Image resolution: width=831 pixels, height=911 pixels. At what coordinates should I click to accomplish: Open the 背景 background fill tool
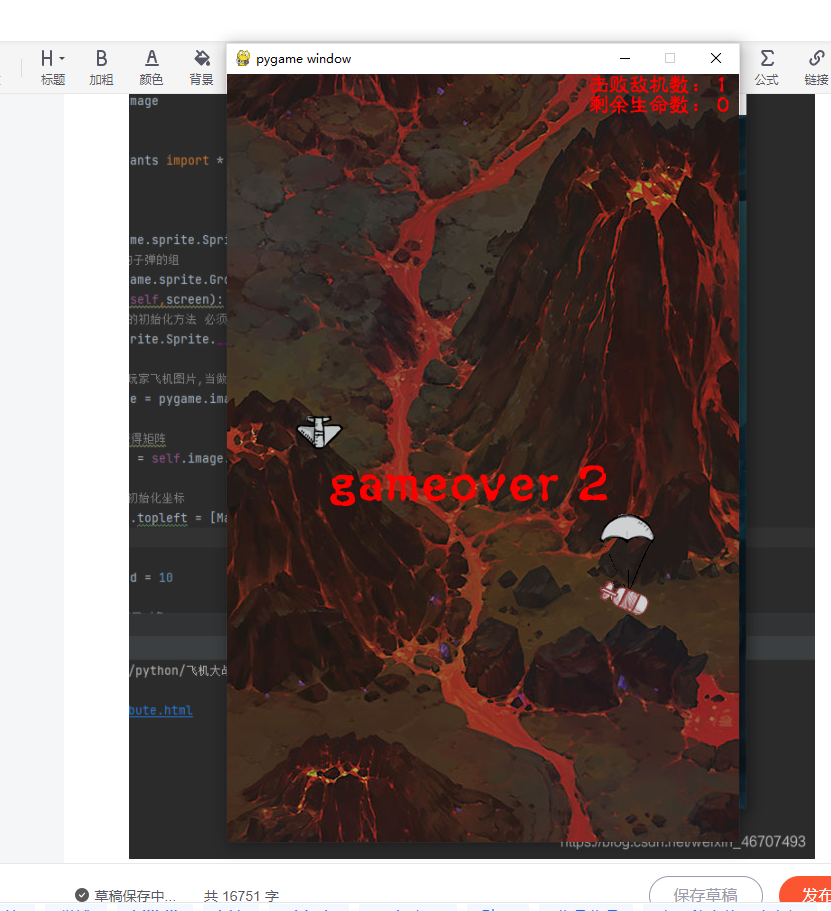pyautogui.click(x=201, y=67)
